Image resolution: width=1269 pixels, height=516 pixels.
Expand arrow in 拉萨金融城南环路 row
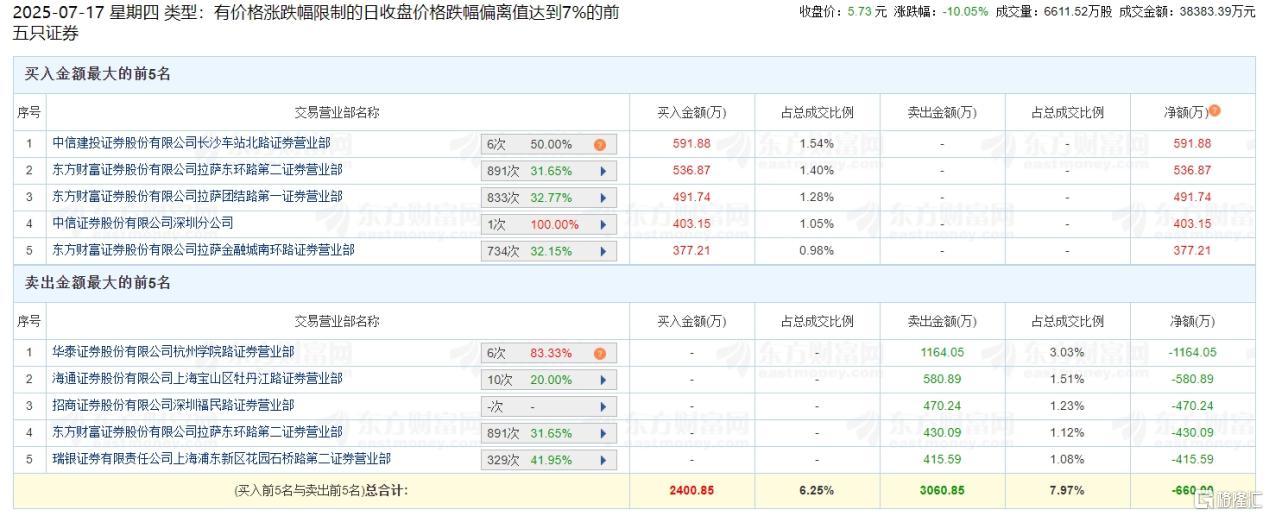click(603, 251)
